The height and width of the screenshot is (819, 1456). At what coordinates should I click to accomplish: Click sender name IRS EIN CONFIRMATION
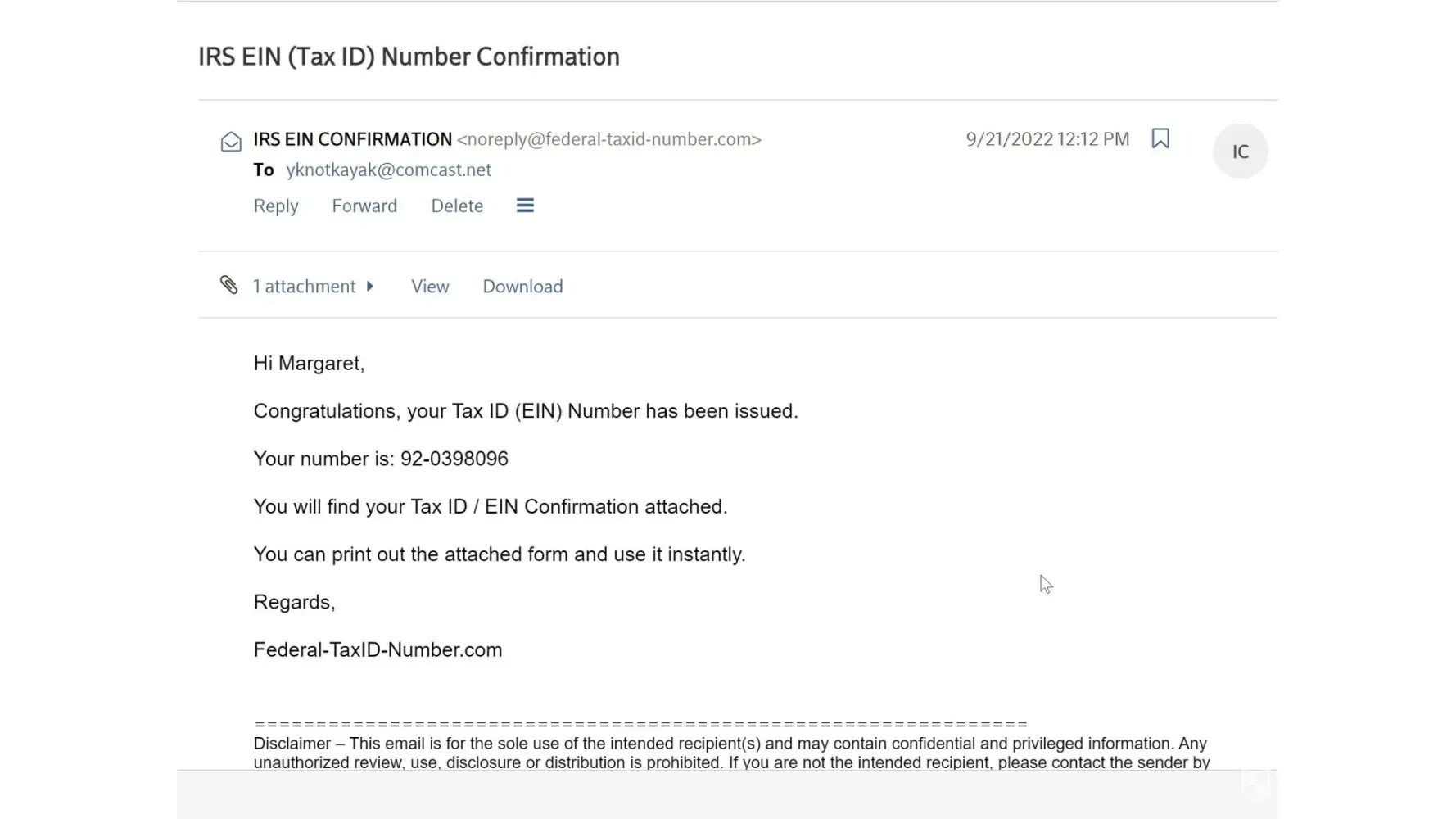352,139
